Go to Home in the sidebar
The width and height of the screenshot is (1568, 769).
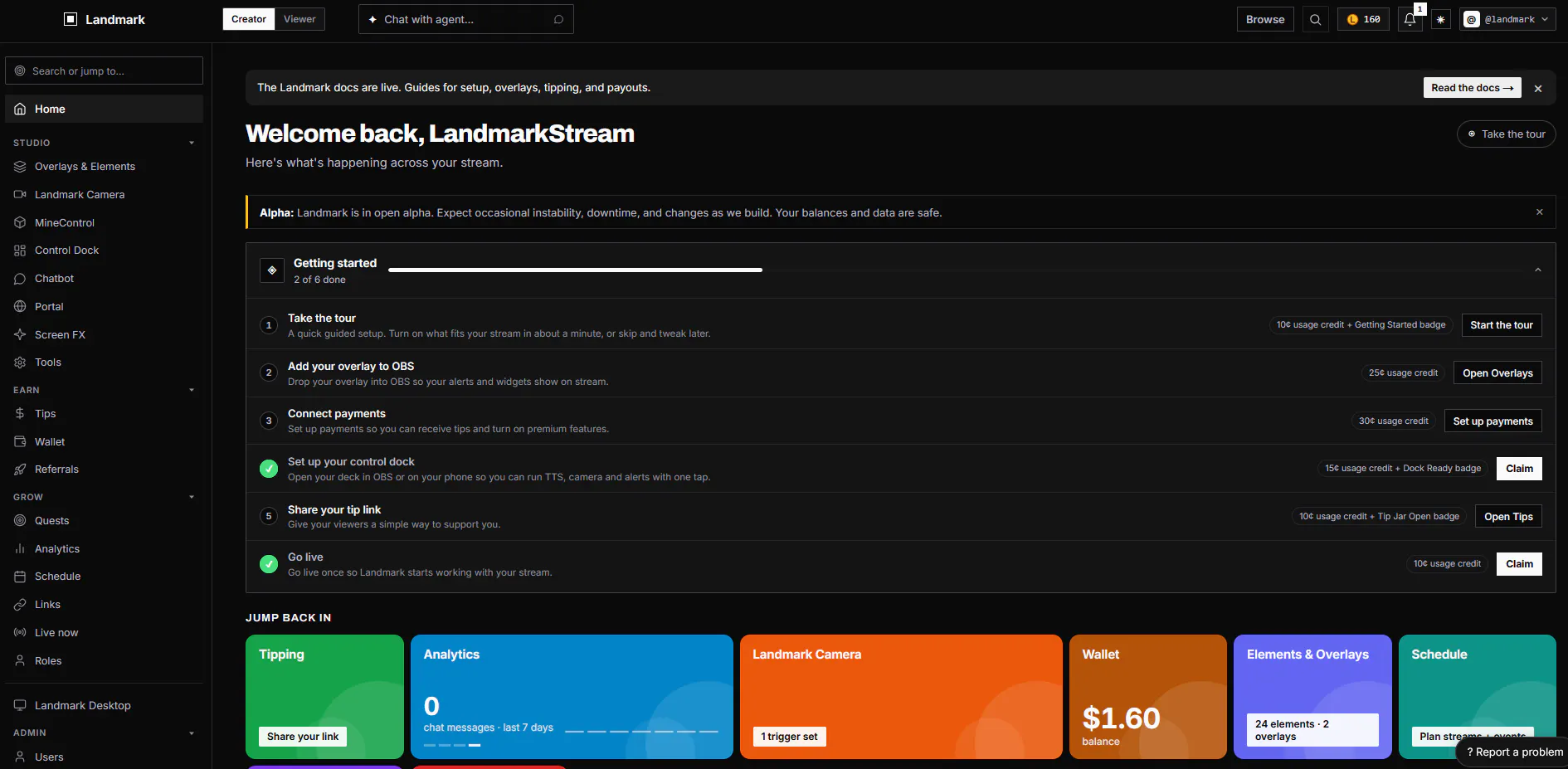104,109
